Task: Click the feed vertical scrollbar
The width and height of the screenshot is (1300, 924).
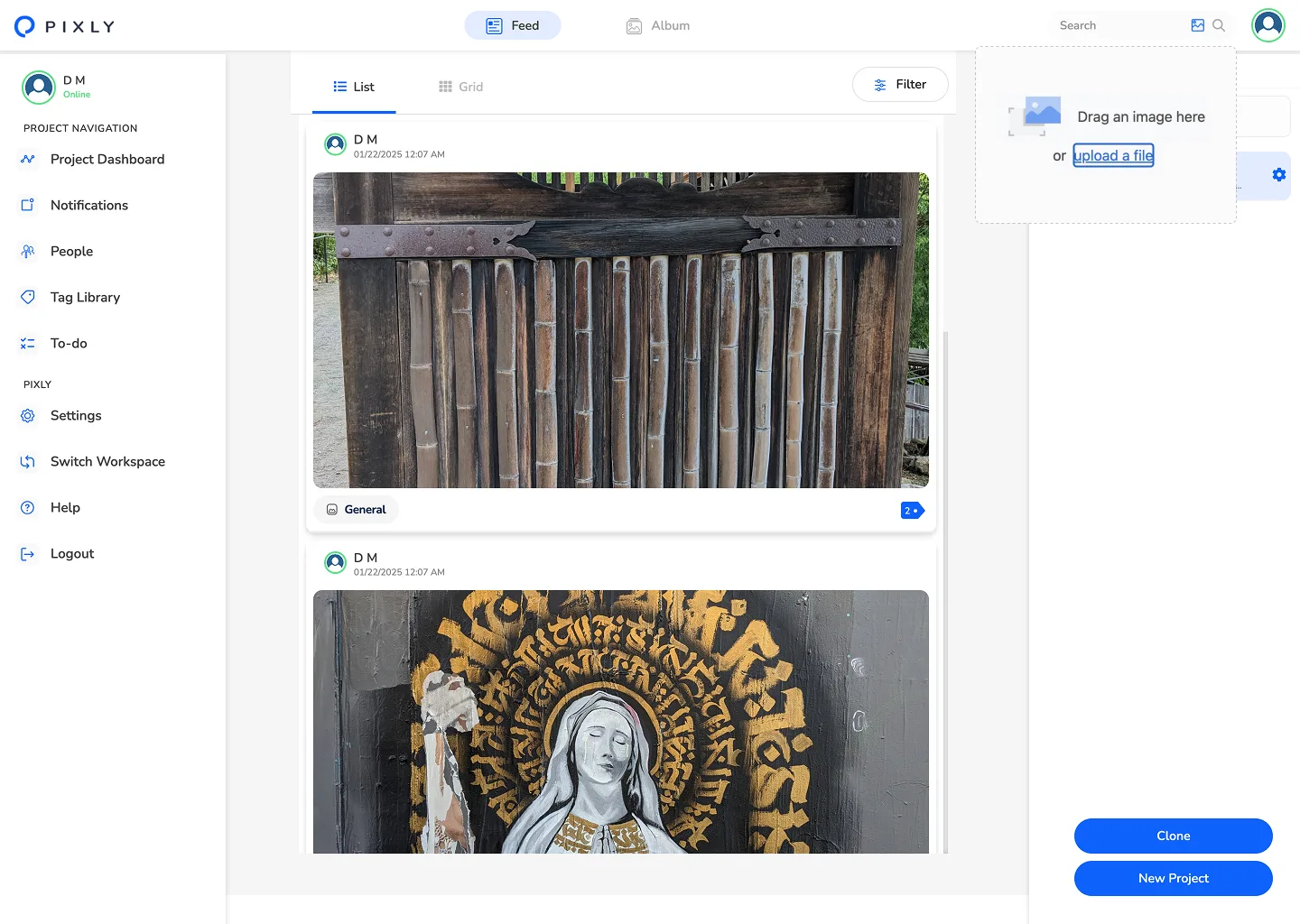Action: coord(945,591)
